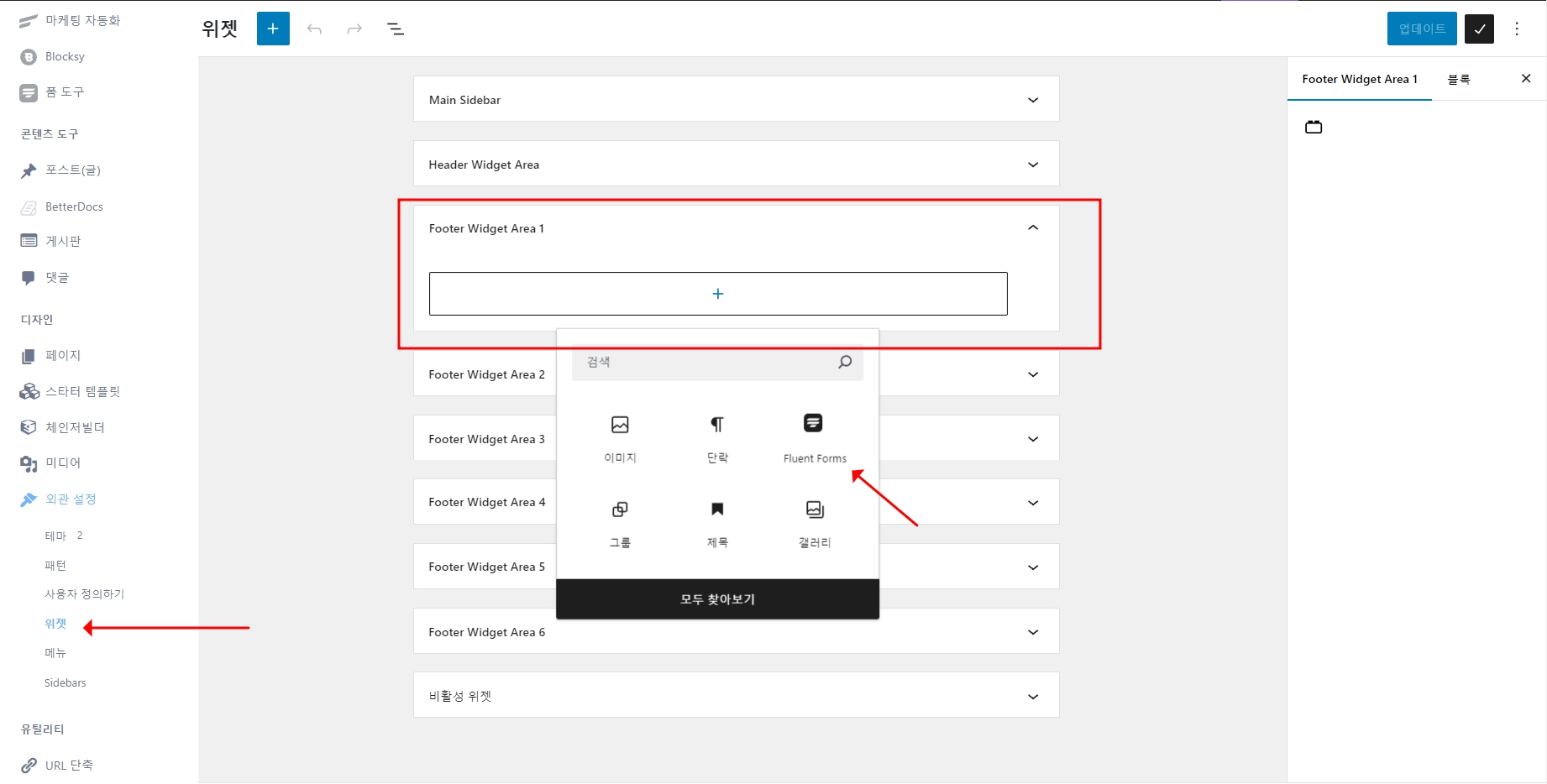Click the 검색 block search field
Viewport: 1547px width, 784px height.
click(x=717, y=362)
